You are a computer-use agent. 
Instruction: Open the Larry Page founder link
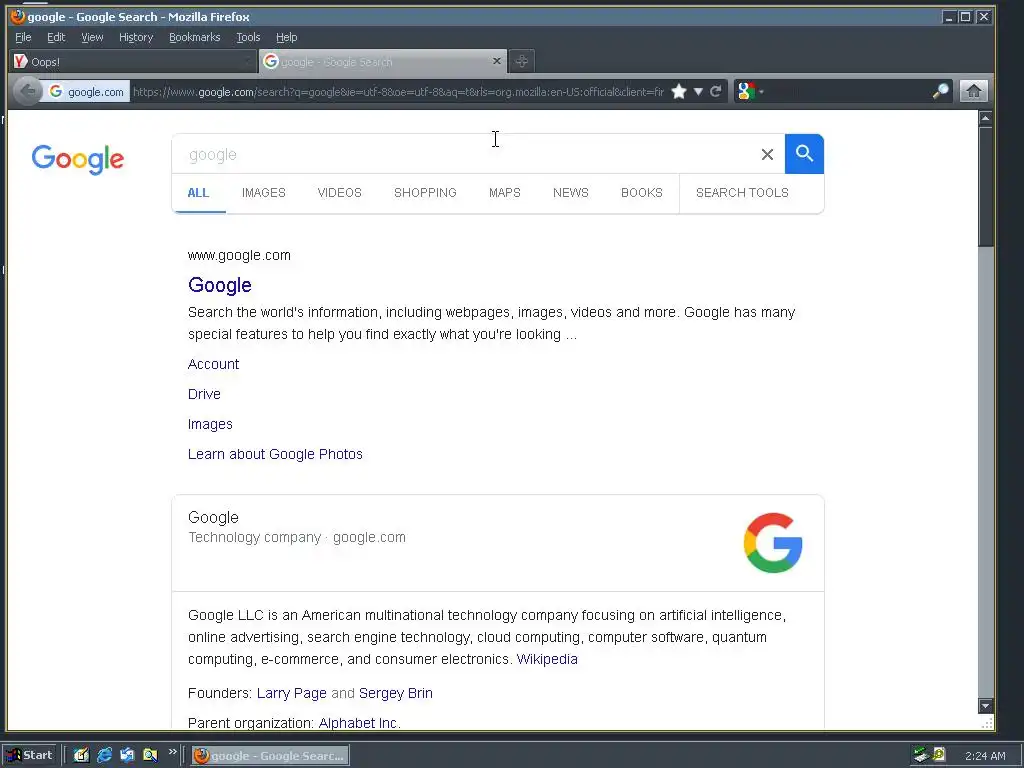(291, 693)
